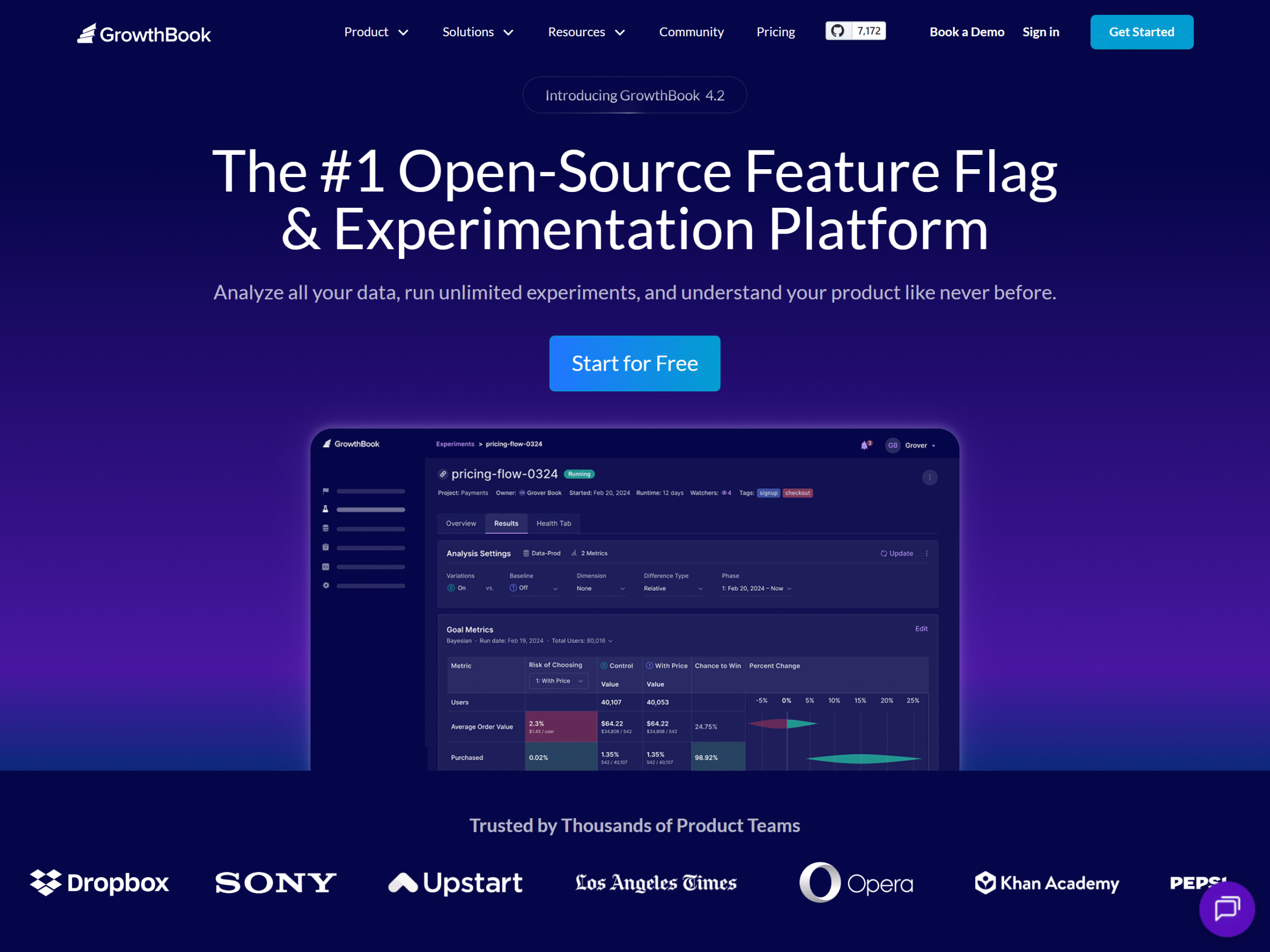Click the flask experiments sidebar icon

[325, 509]
